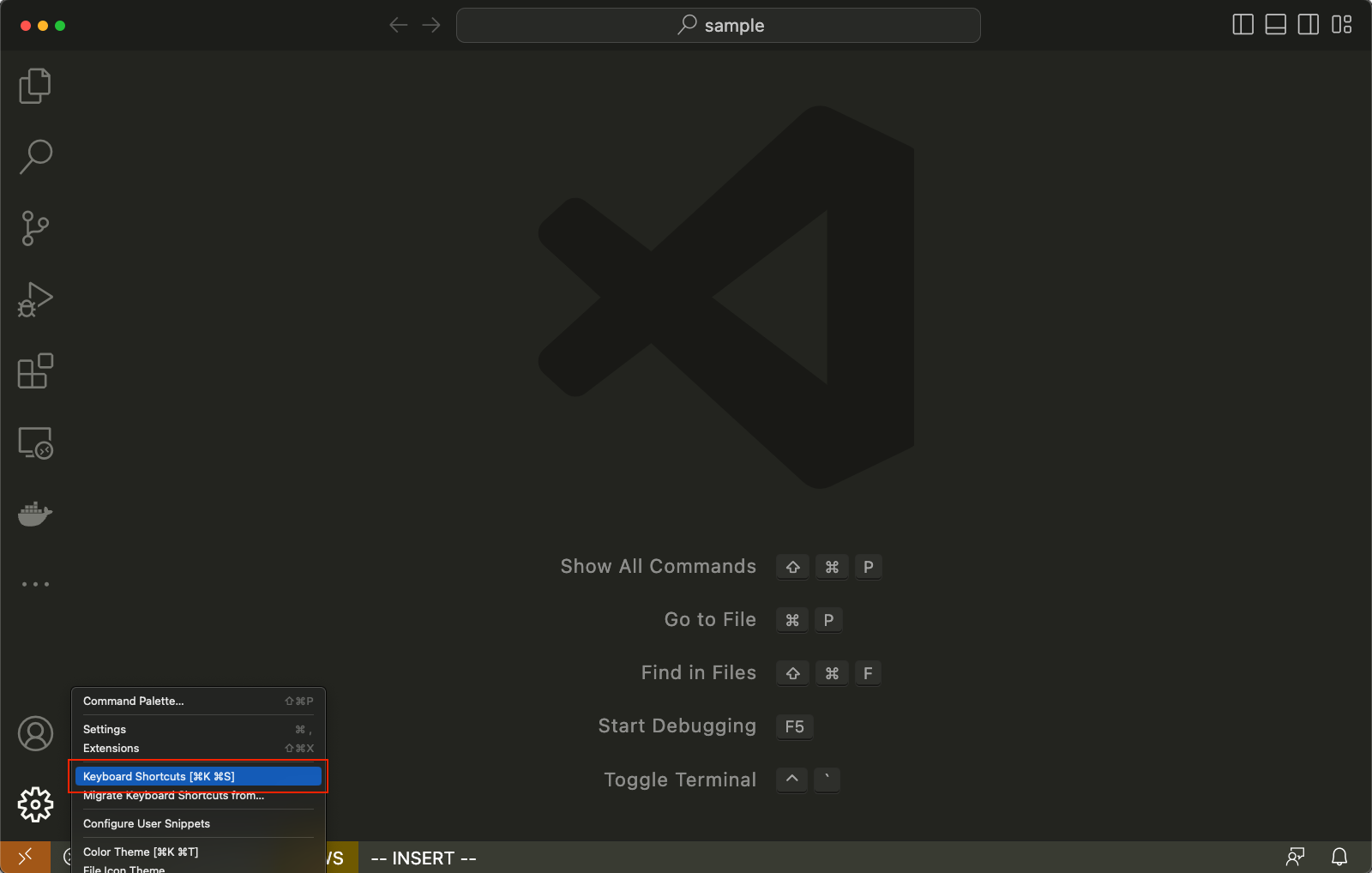Open Migrate Keyboard Shortcuts from submenu

[173, 796]
